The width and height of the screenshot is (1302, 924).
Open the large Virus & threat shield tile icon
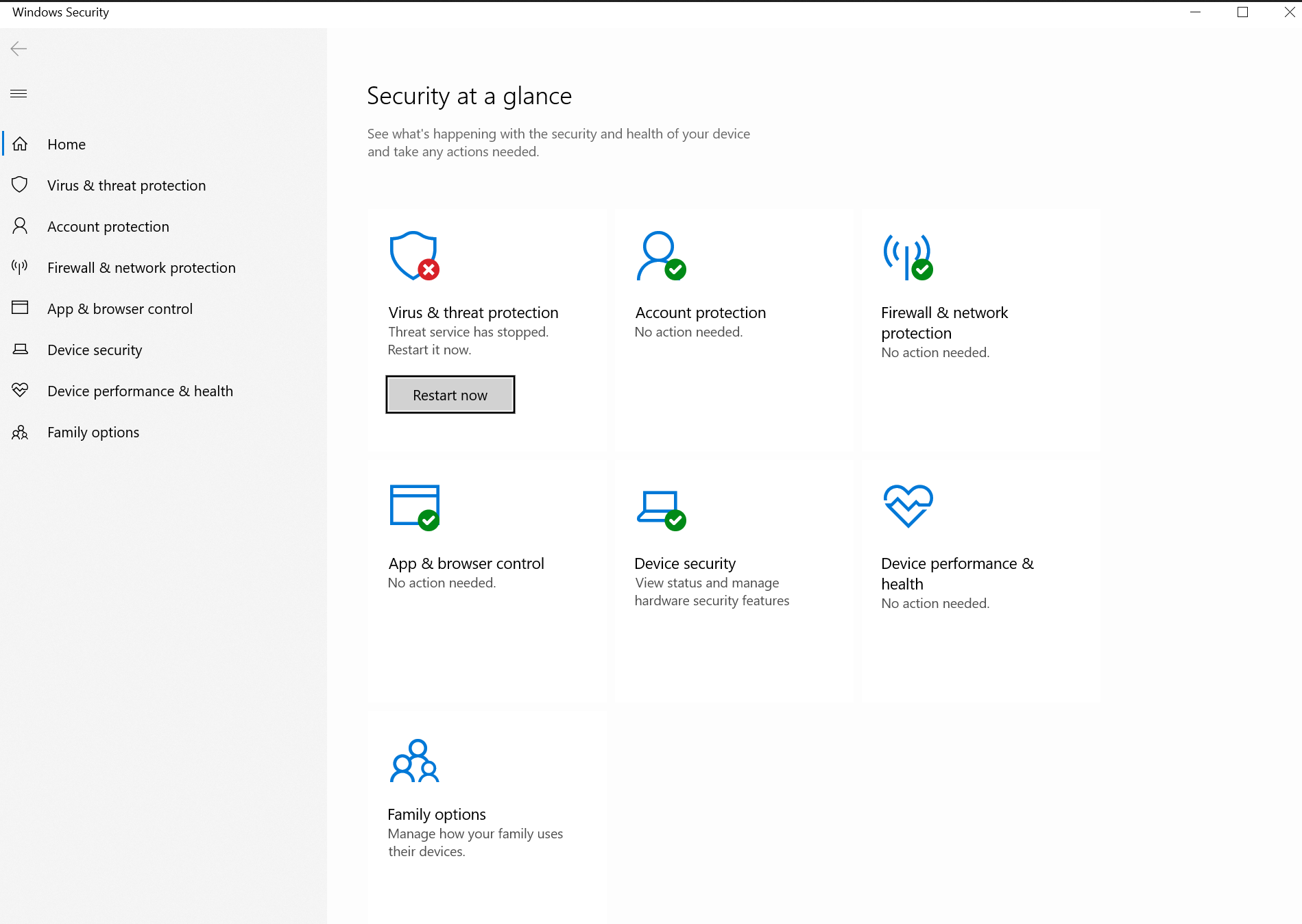tap(414, 256)
